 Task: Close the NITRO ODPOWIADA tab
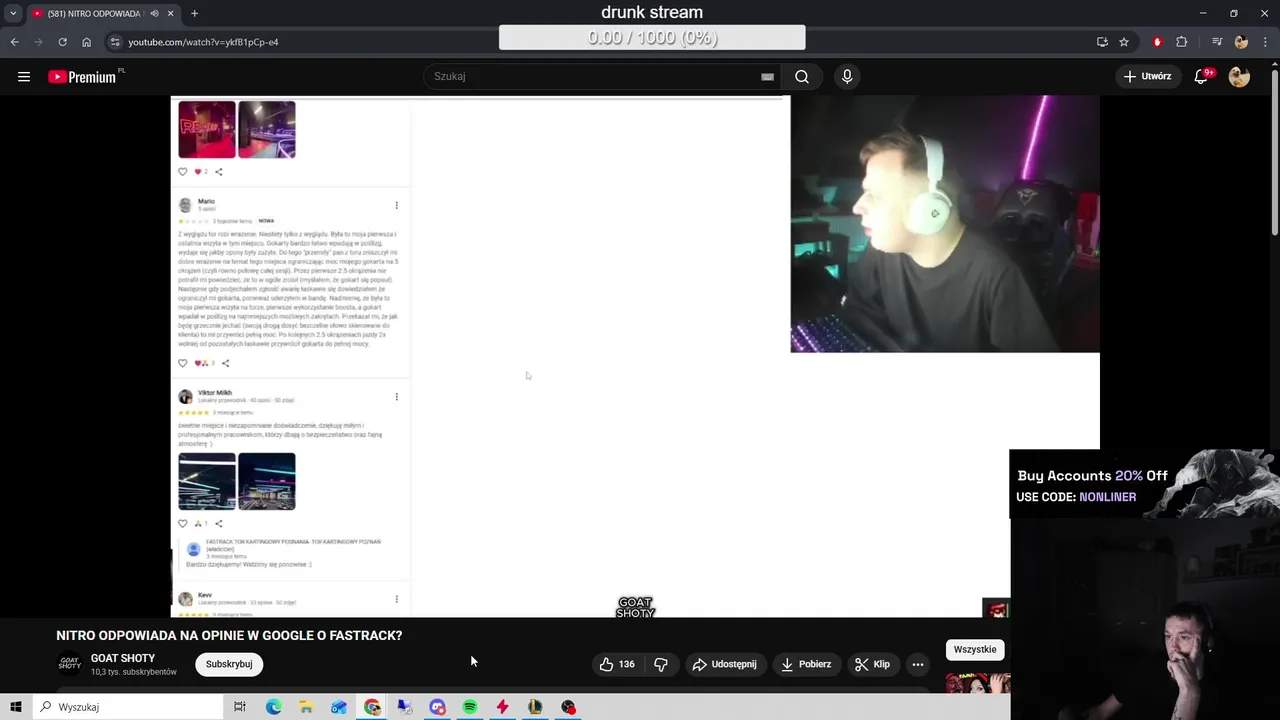click(x=170, y=14)
